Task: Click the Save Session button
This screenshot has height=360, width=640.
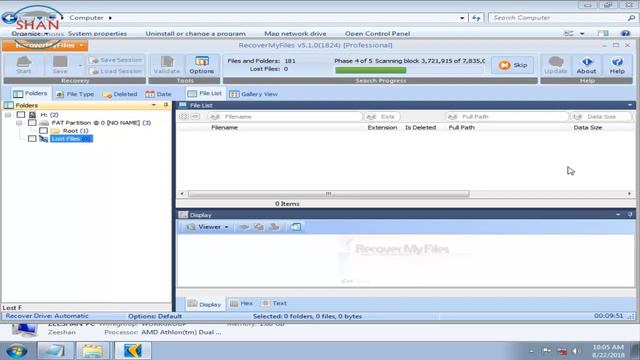Action: coord(116,60)
